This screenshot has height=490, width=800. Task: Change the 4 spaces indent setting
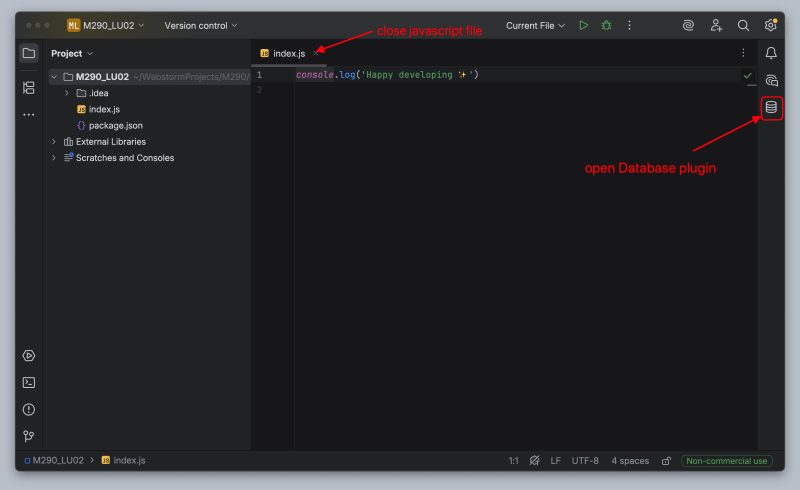click(x=630, y=461)
